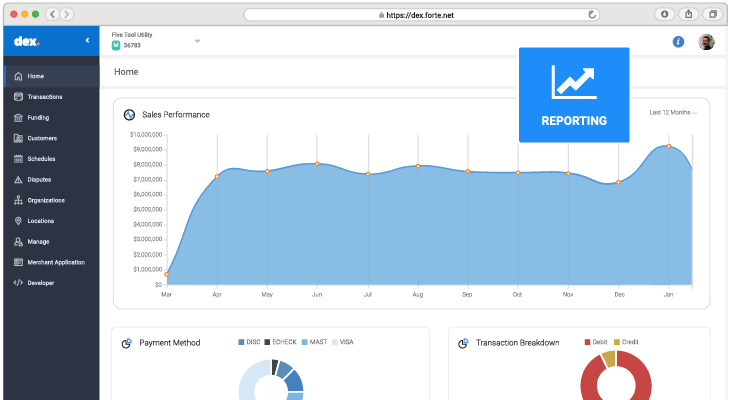Open Developer menu label

[41, 283]
